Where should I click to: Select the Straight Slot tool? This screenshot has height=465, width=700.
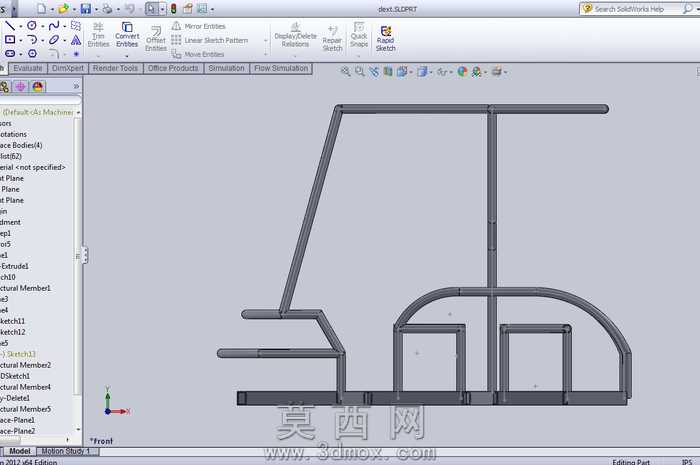10,54
